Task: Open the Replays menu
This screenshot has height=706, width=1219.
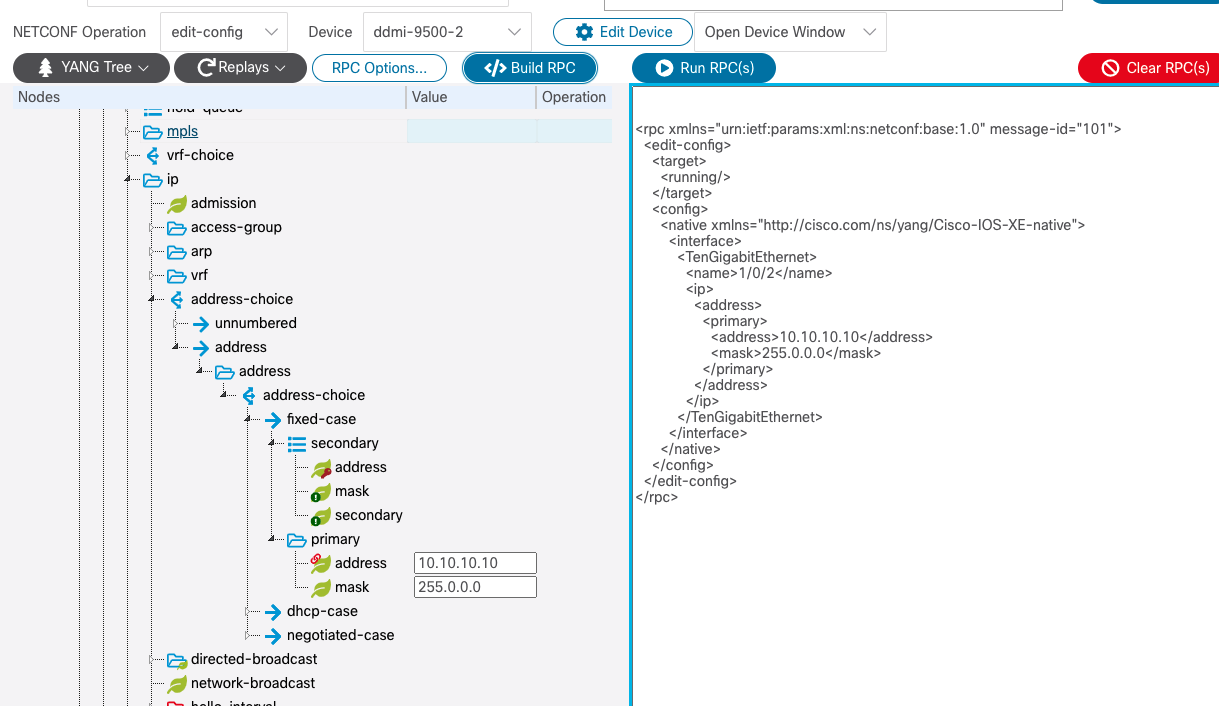Action: click(x=239, y=68)
